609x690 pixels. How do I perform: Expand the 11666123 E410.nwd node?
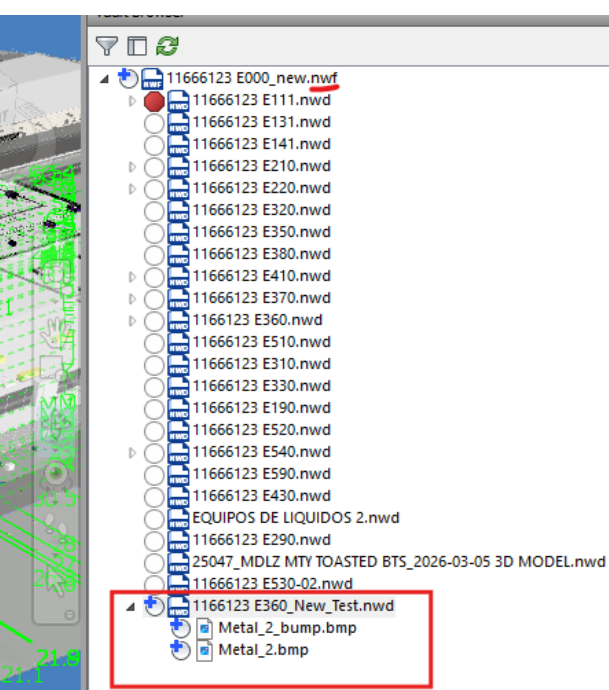[x=132, y=277]
